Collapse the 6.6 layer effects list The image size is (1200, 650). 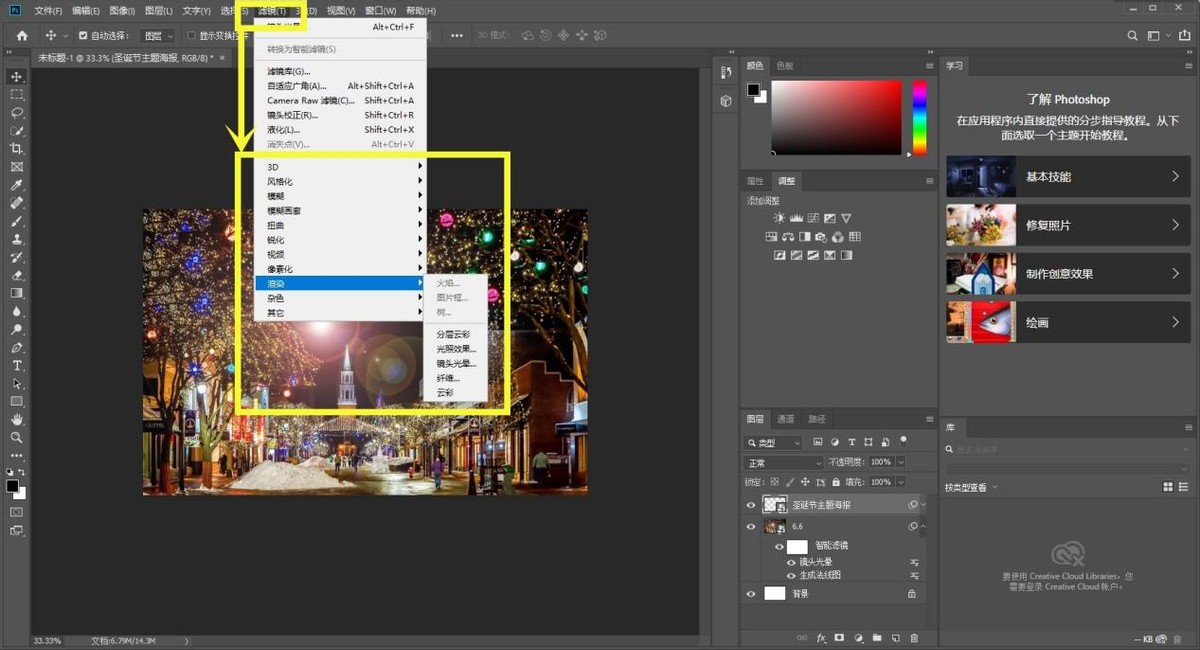click(923, 526)
